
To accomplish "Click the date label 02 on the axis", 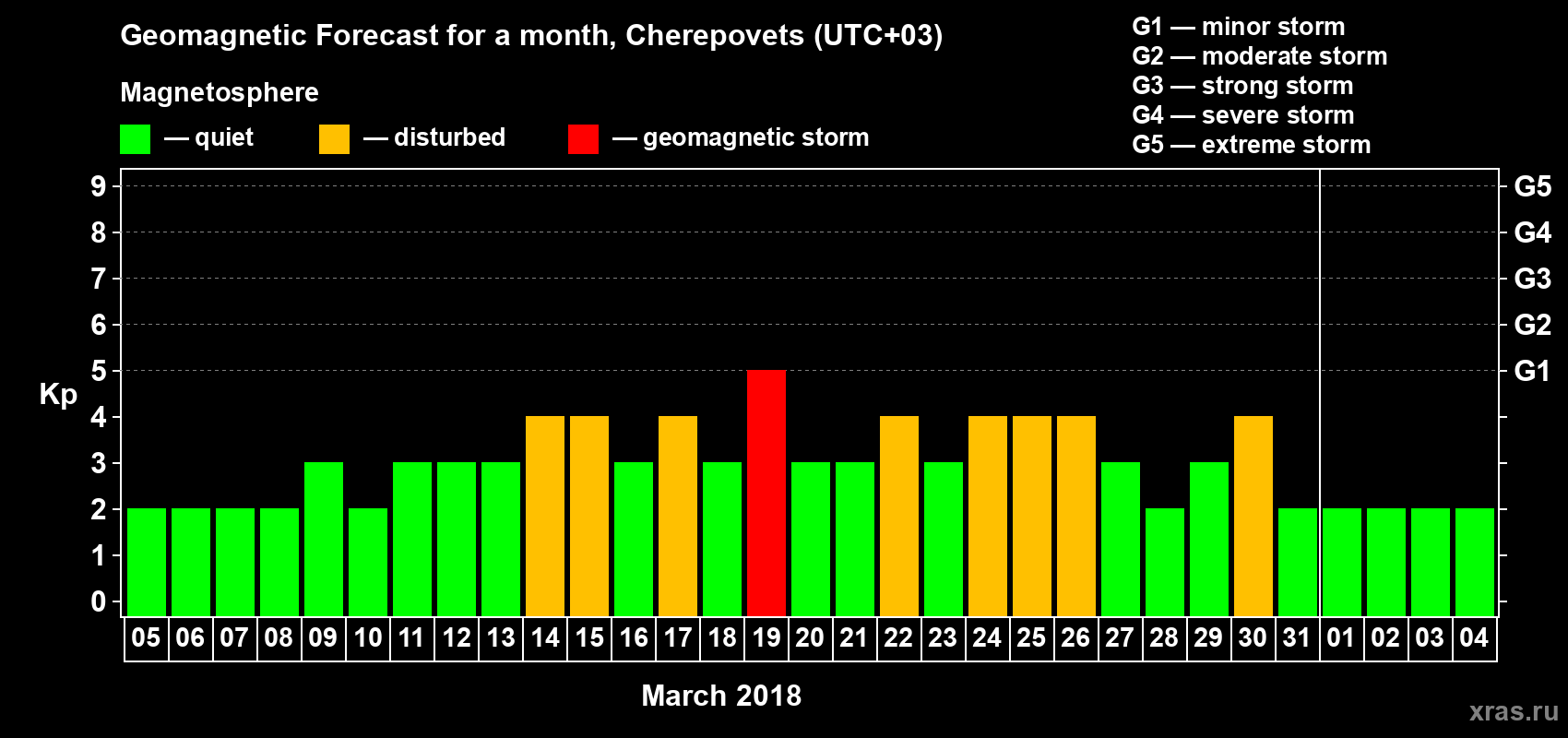I will pos(1385,637).
